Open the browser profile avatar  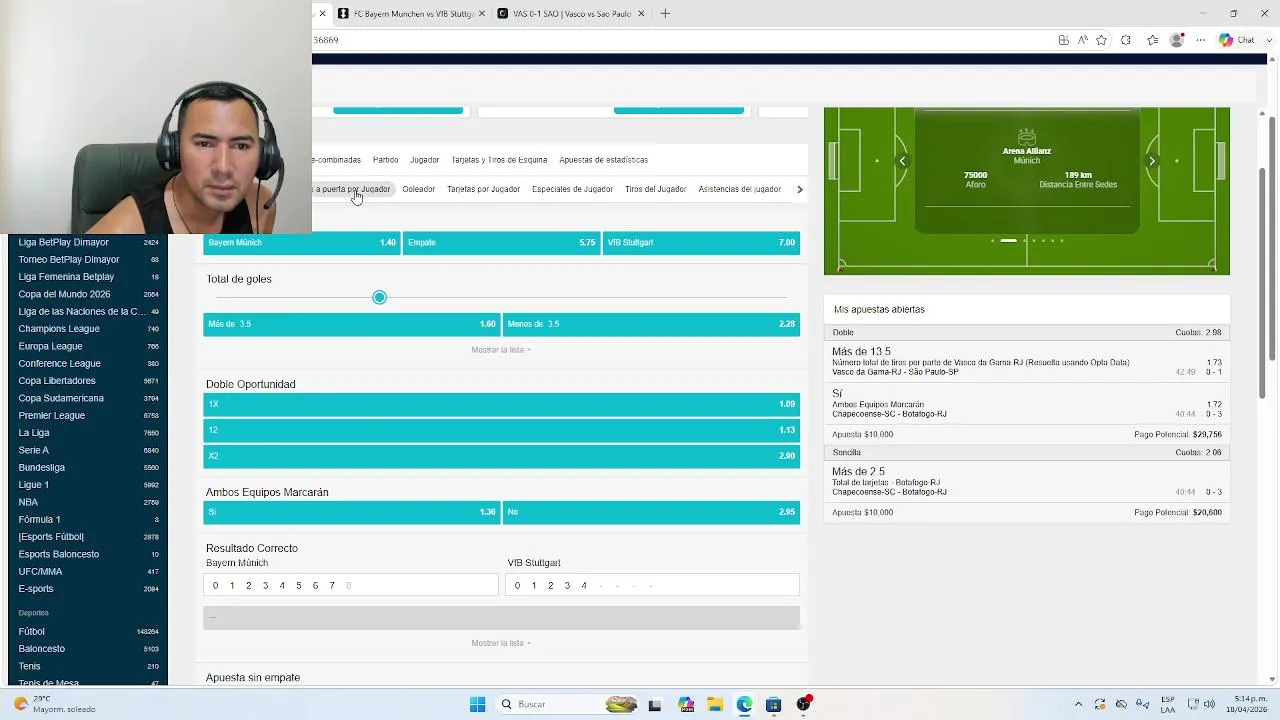pyautogui.click(x=1177, y=40)
